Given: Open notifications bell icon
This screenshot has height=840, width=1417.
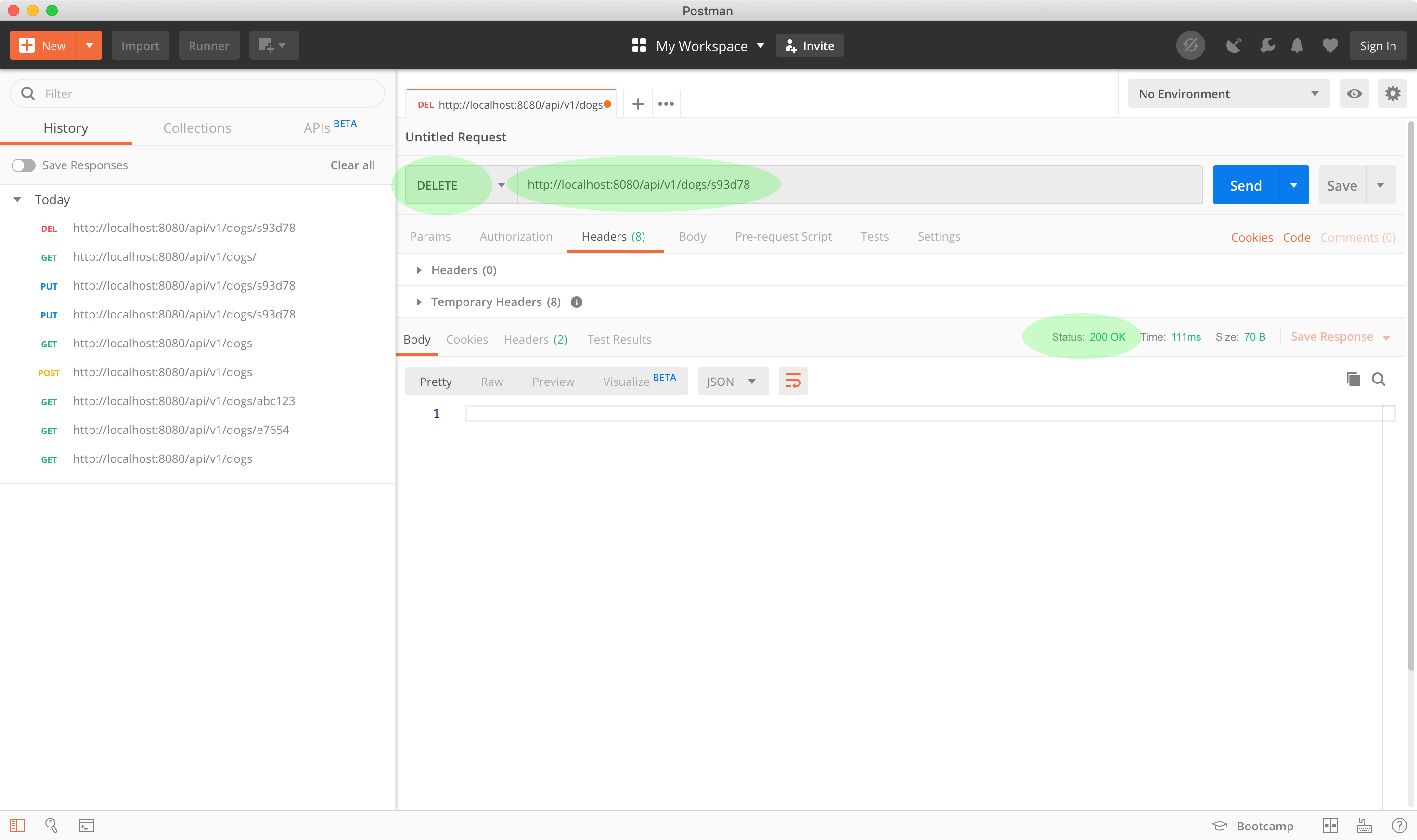Looking at the screenshot, I should click(x=1296, y=46).
